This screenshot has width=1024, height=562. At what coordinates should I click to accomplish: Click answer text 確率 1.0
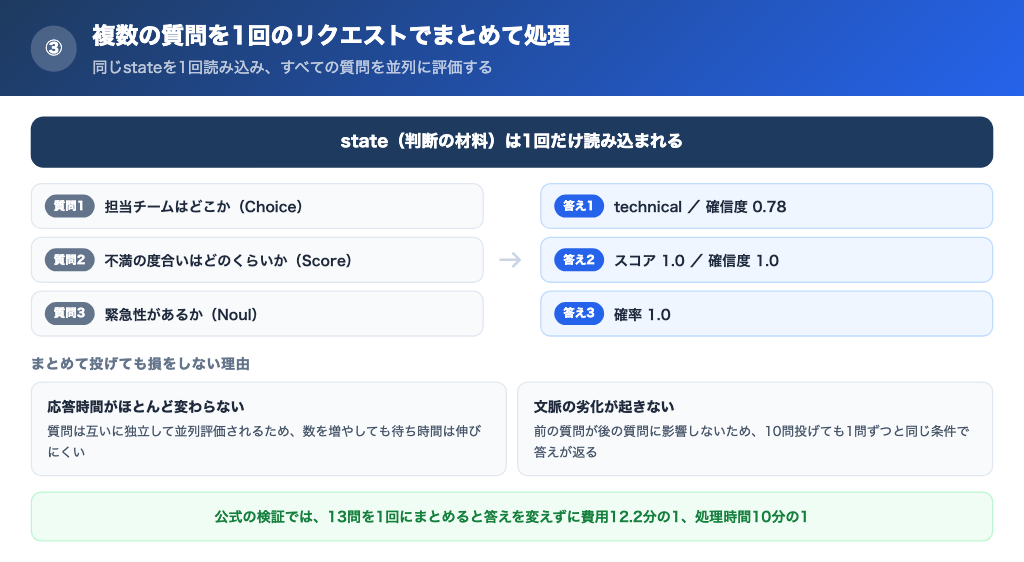pos(642,315)
